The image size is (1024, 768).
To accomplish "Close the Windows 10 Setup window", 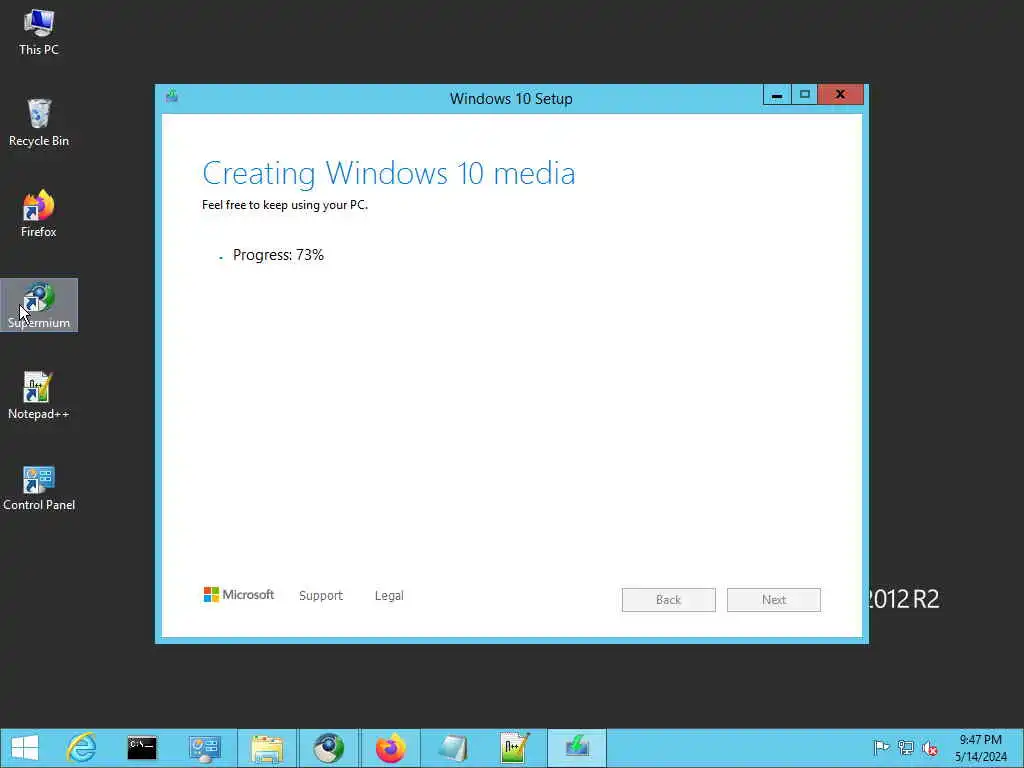I will pos(840,95).
